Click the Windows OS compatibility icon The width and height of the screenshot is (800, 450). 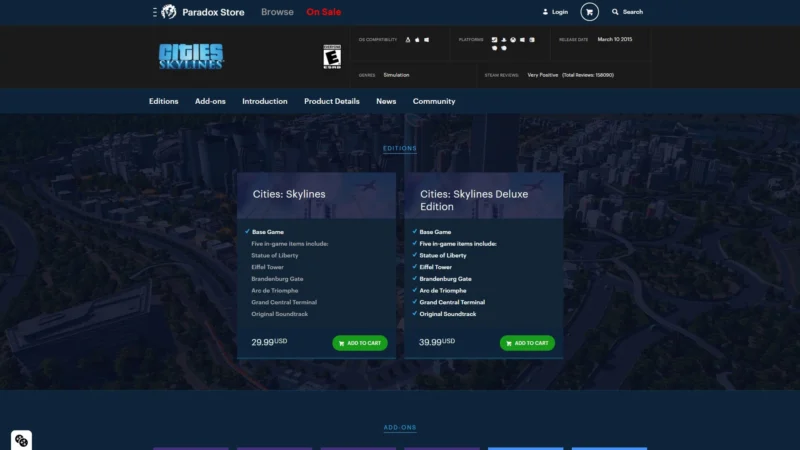427,40
